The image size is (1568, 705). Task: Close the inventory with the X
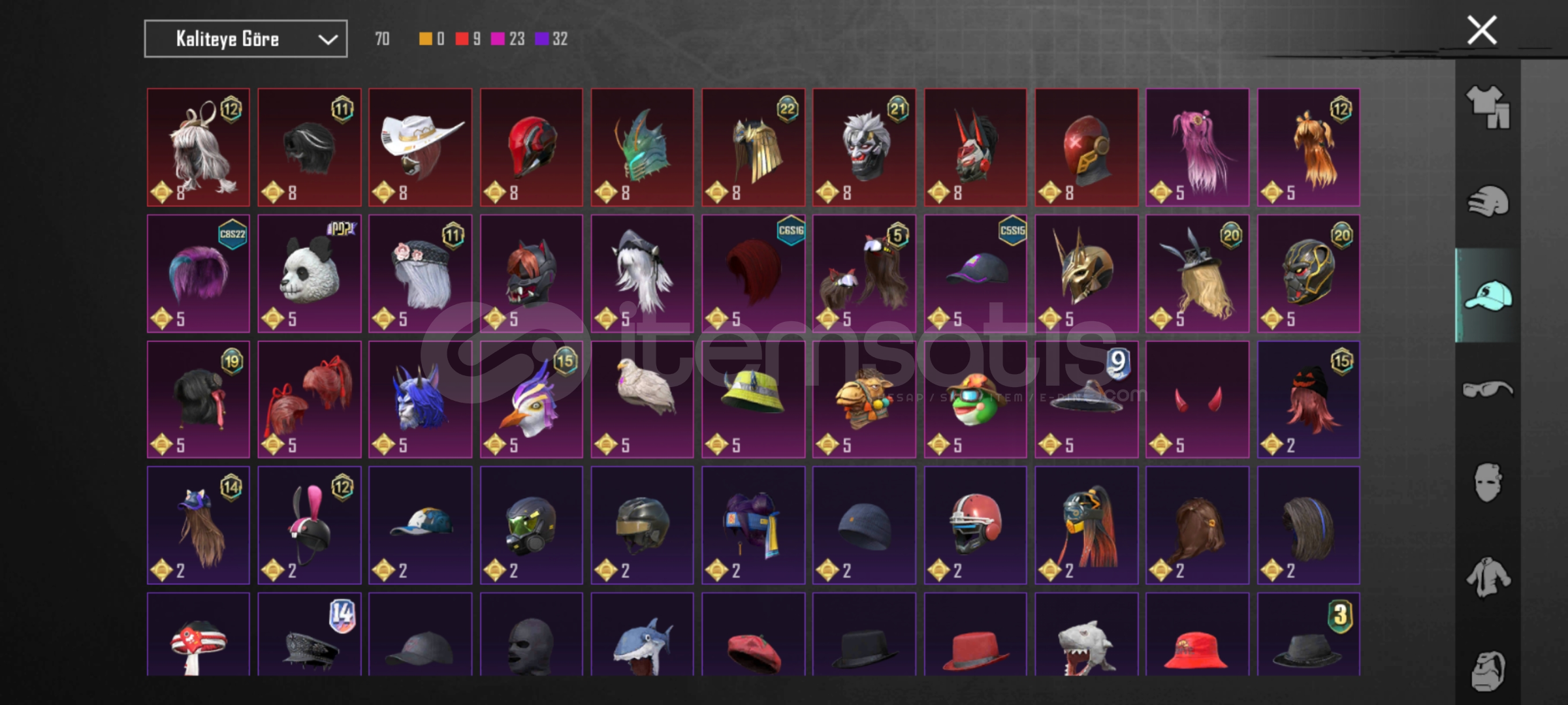pos(1482,30)
